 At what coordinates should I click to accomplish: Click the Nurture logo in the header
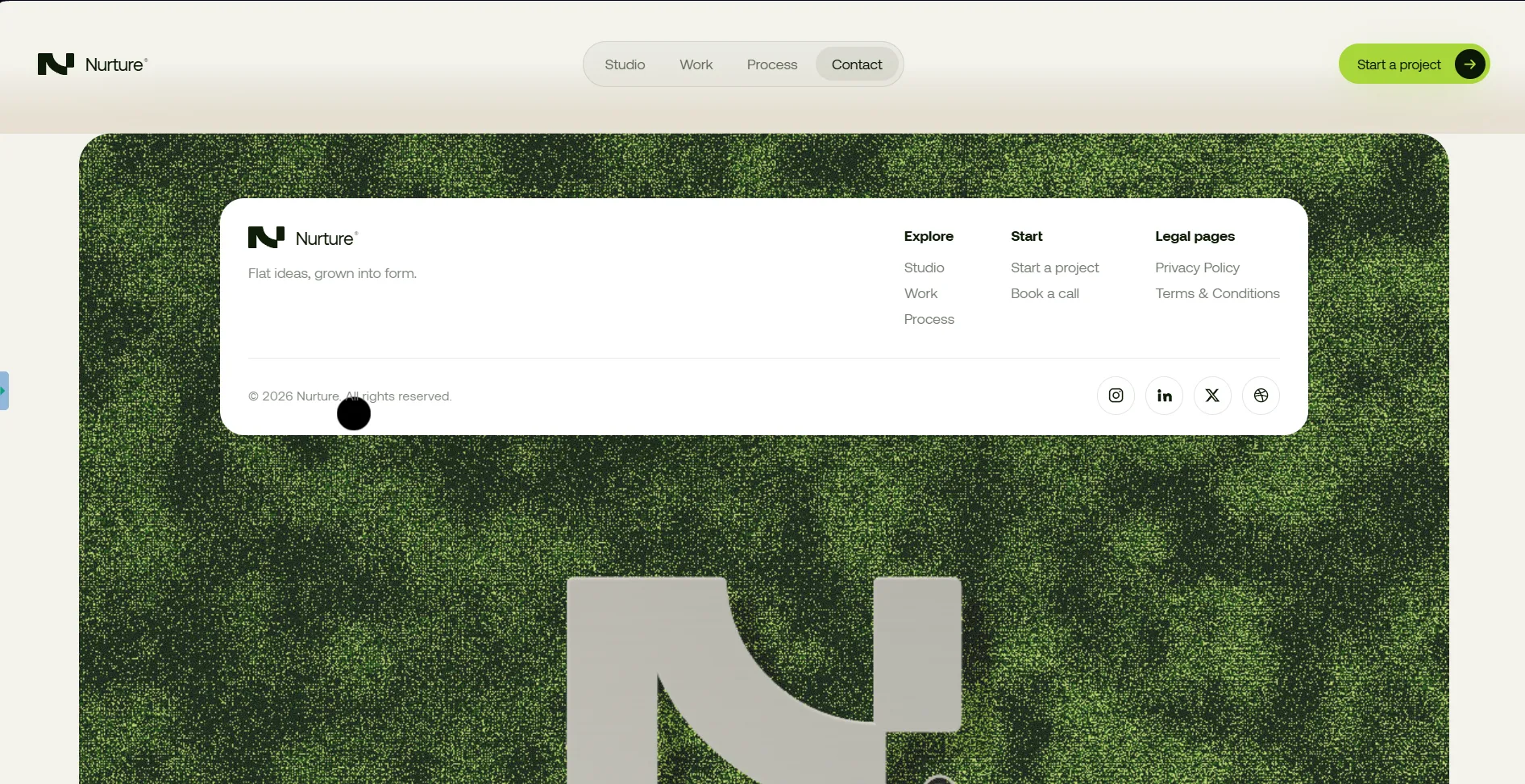pos(93,64)
